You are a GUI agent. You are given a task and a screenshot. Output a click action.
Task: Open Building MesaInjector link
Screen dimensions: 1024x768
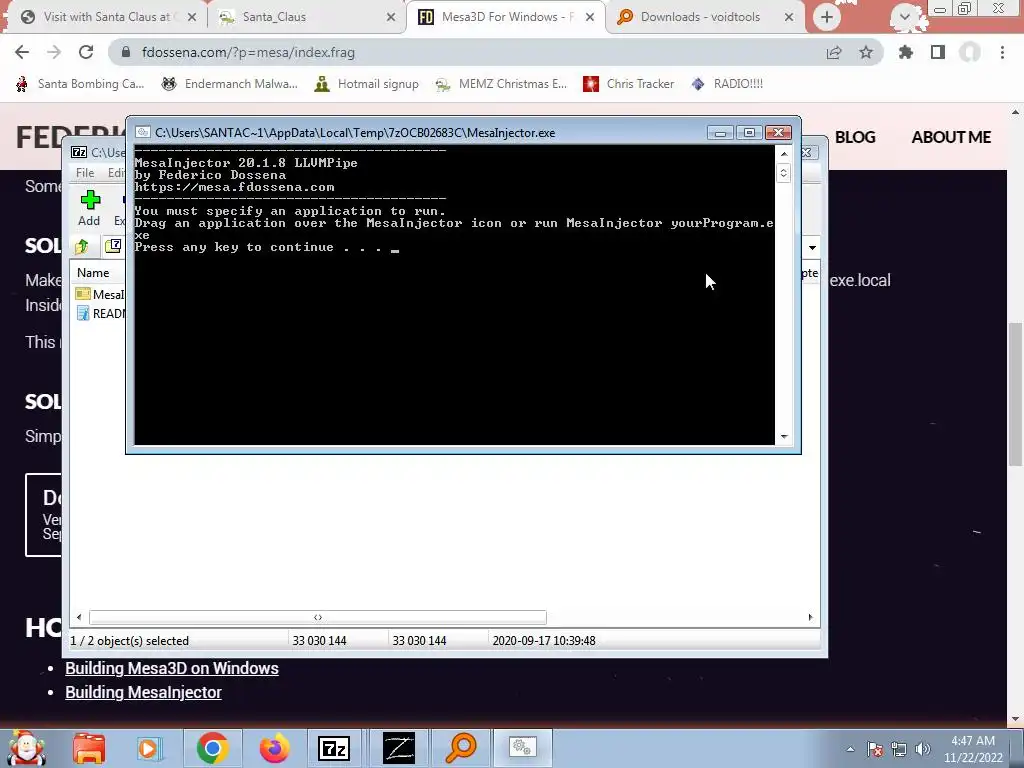pyautogui.click(x=143, y=692)
